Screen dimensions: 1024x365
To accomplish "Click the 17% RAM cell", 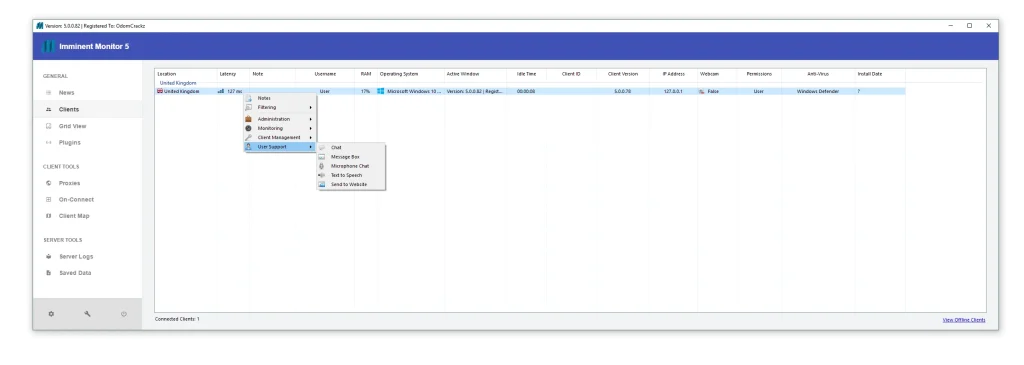I will point(365,91).
